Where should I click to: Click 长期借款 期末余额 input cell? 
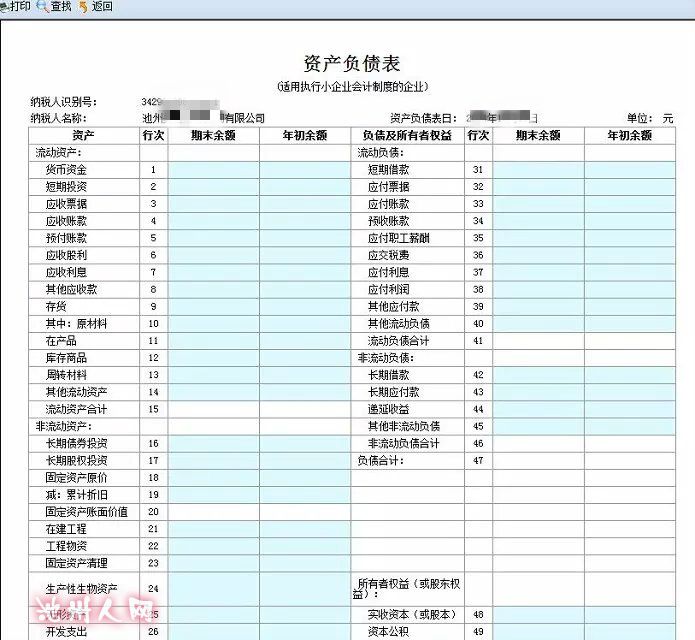pos(538,375)
